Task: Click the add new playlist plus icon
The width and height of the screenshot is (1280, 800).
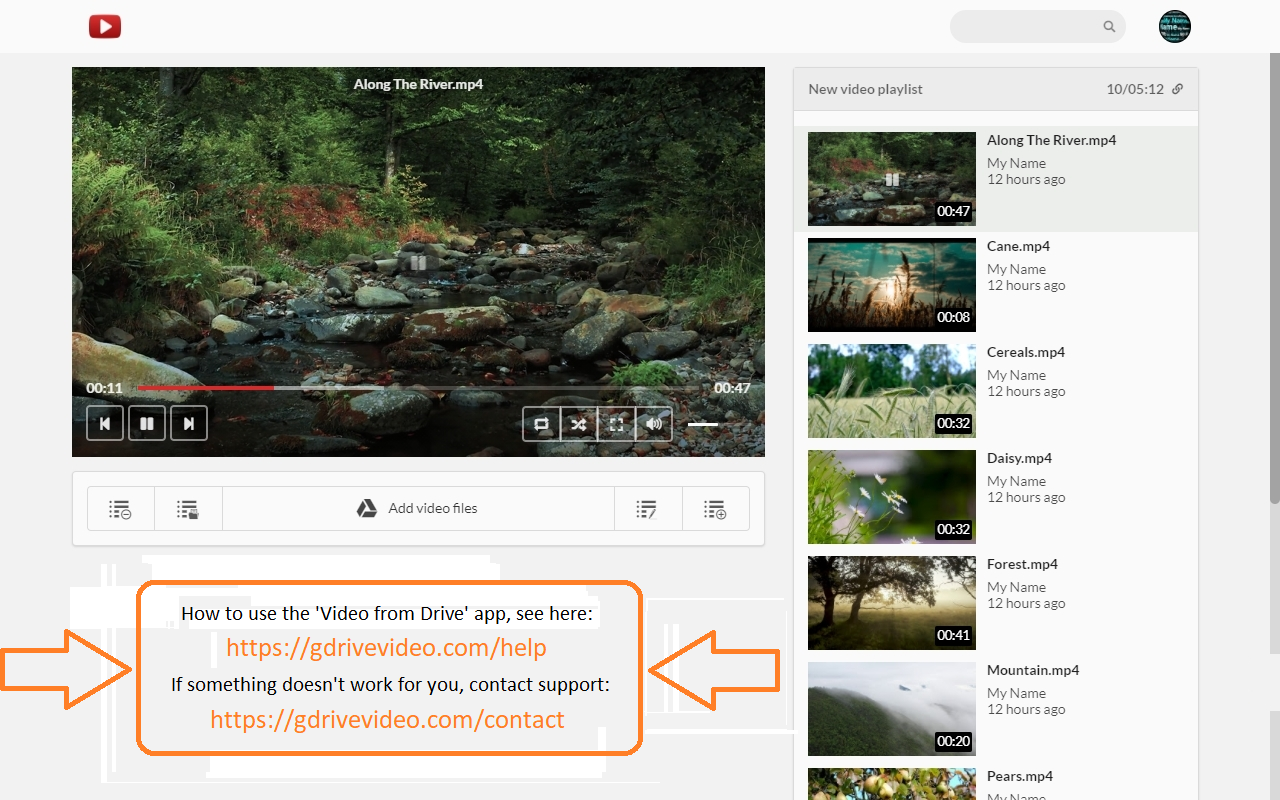Action: click(715, 509)
